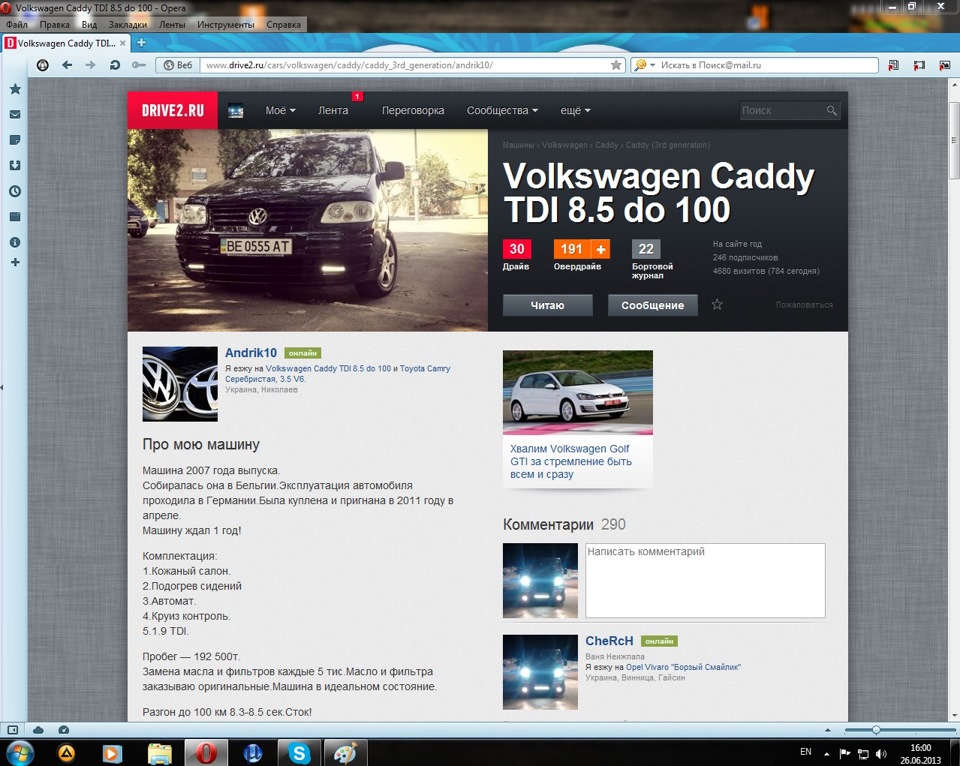Expand the ещё dropdown
This screenshot has width=960, height=766.
[x=575, y=111]
